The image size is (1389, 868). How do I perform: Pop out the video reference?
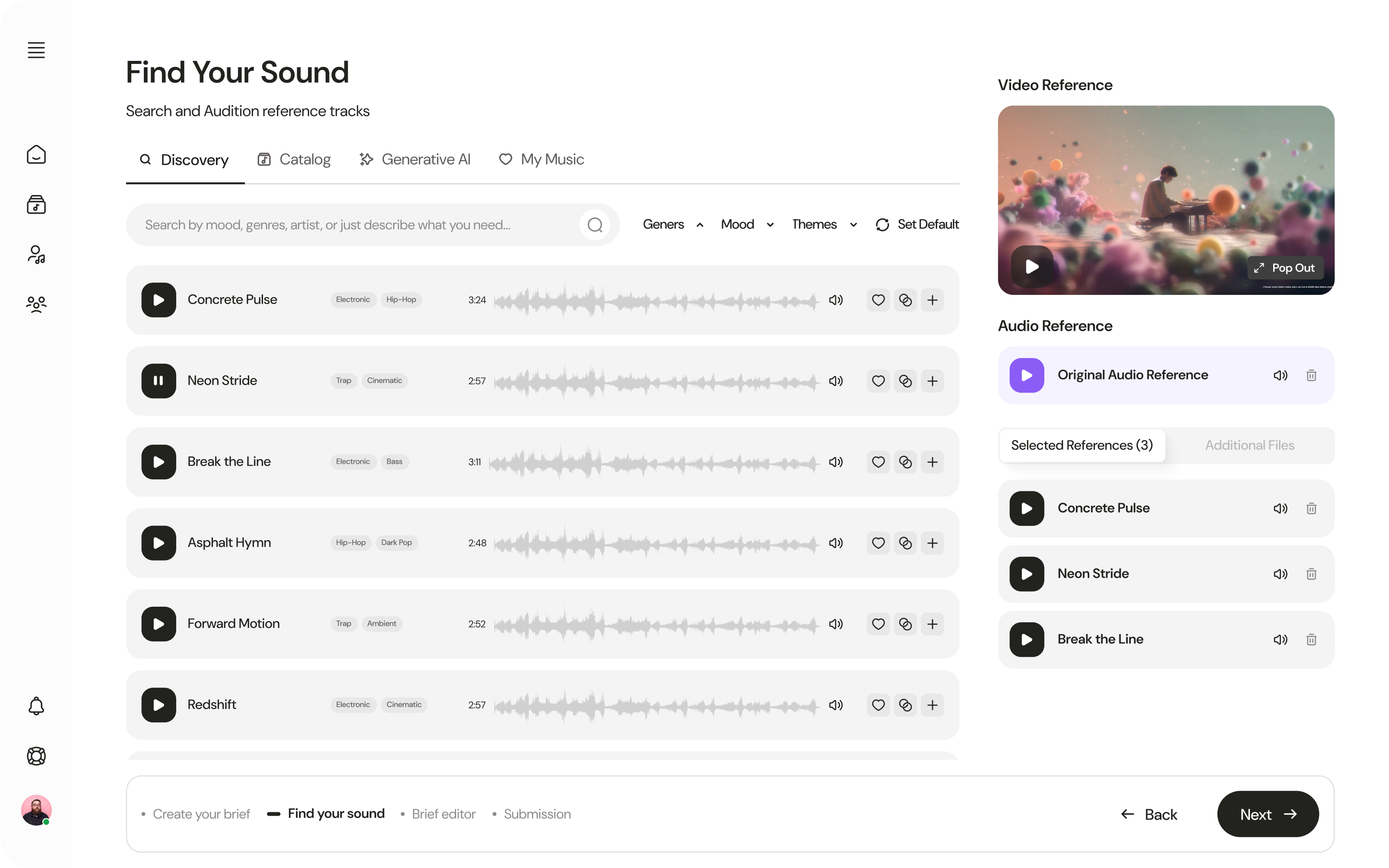point(1285,268)
